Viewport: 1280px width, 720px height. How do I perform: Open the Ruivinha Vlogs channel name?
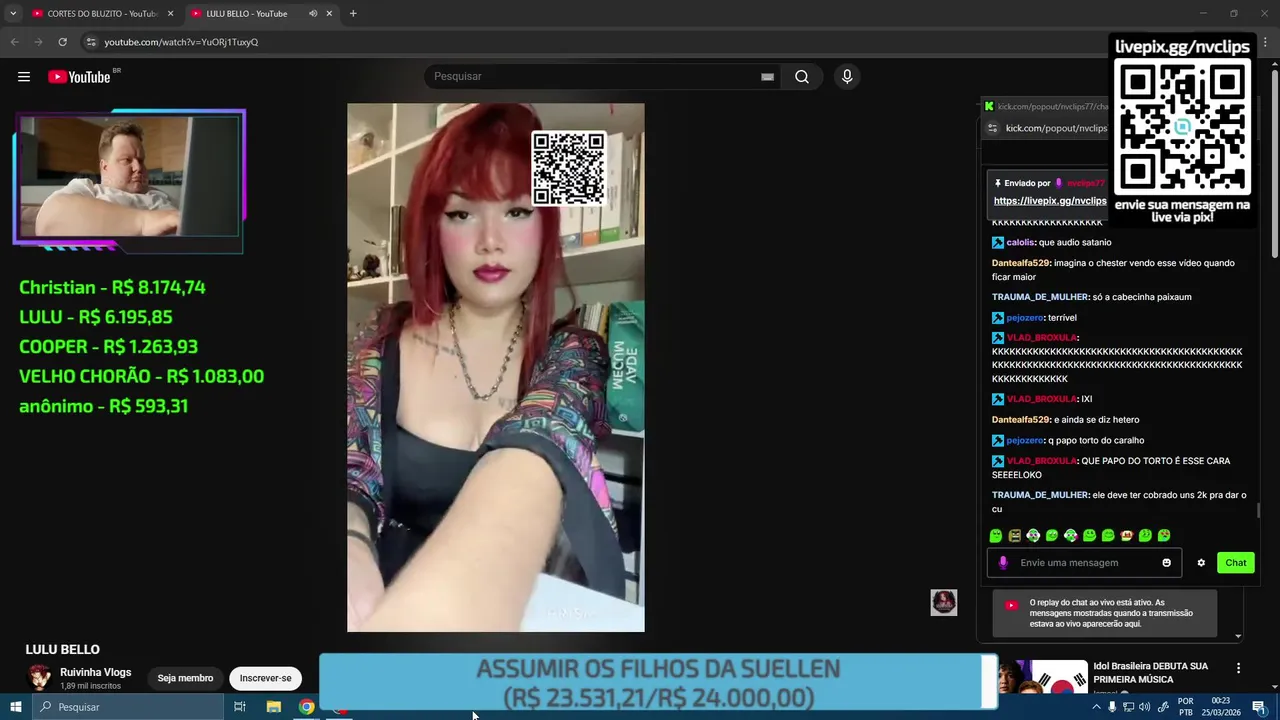(95, 672)
